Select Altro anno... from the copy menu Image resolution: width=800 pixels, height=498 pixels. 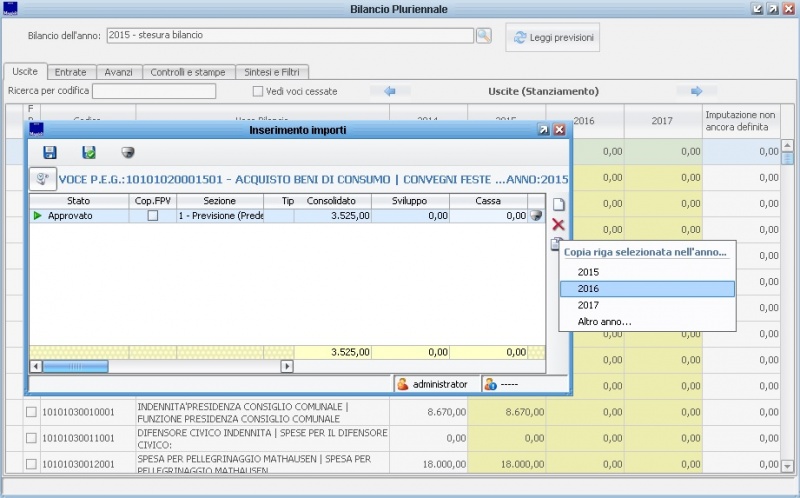coord(604,321)
